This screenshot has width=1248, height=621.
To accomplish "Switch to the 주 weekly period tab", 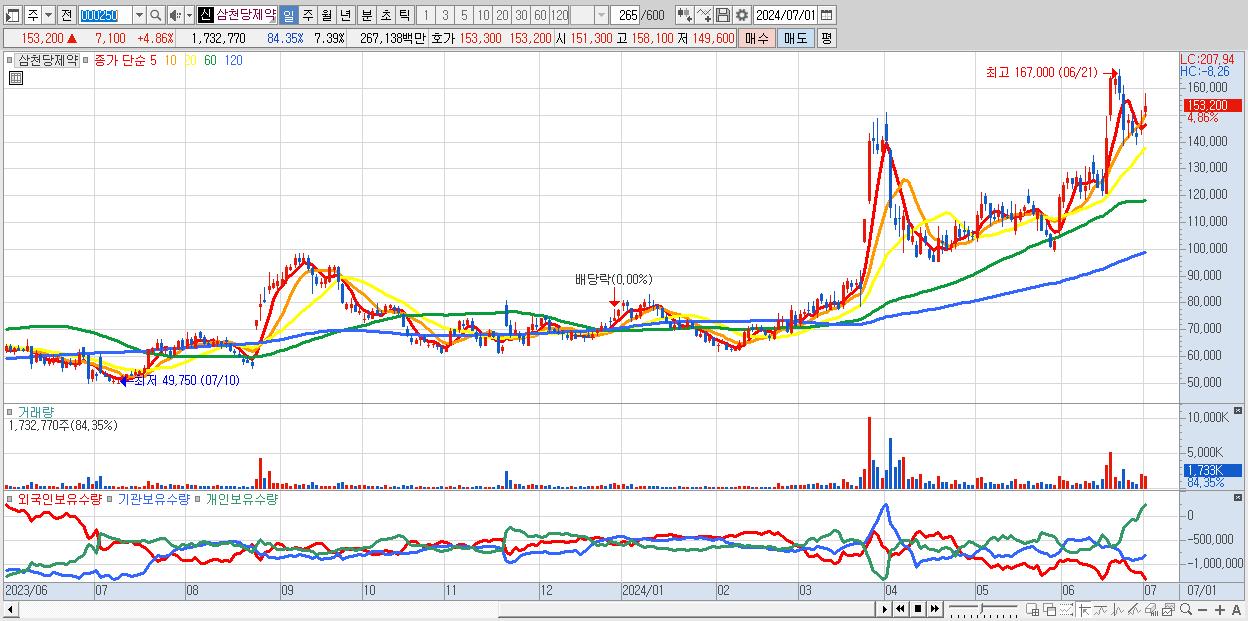I will pos(307,15).
